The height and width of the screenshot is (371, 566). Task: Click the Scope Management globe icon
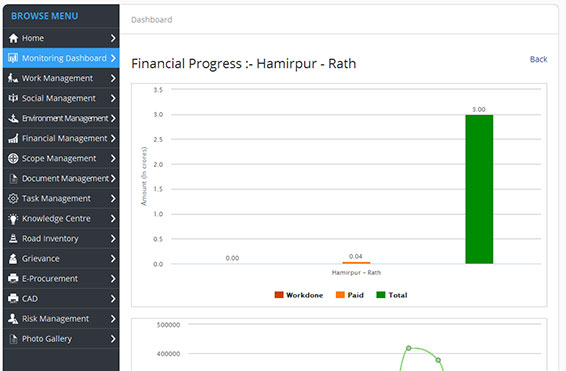pyautogui.click(x=13, y=158)
